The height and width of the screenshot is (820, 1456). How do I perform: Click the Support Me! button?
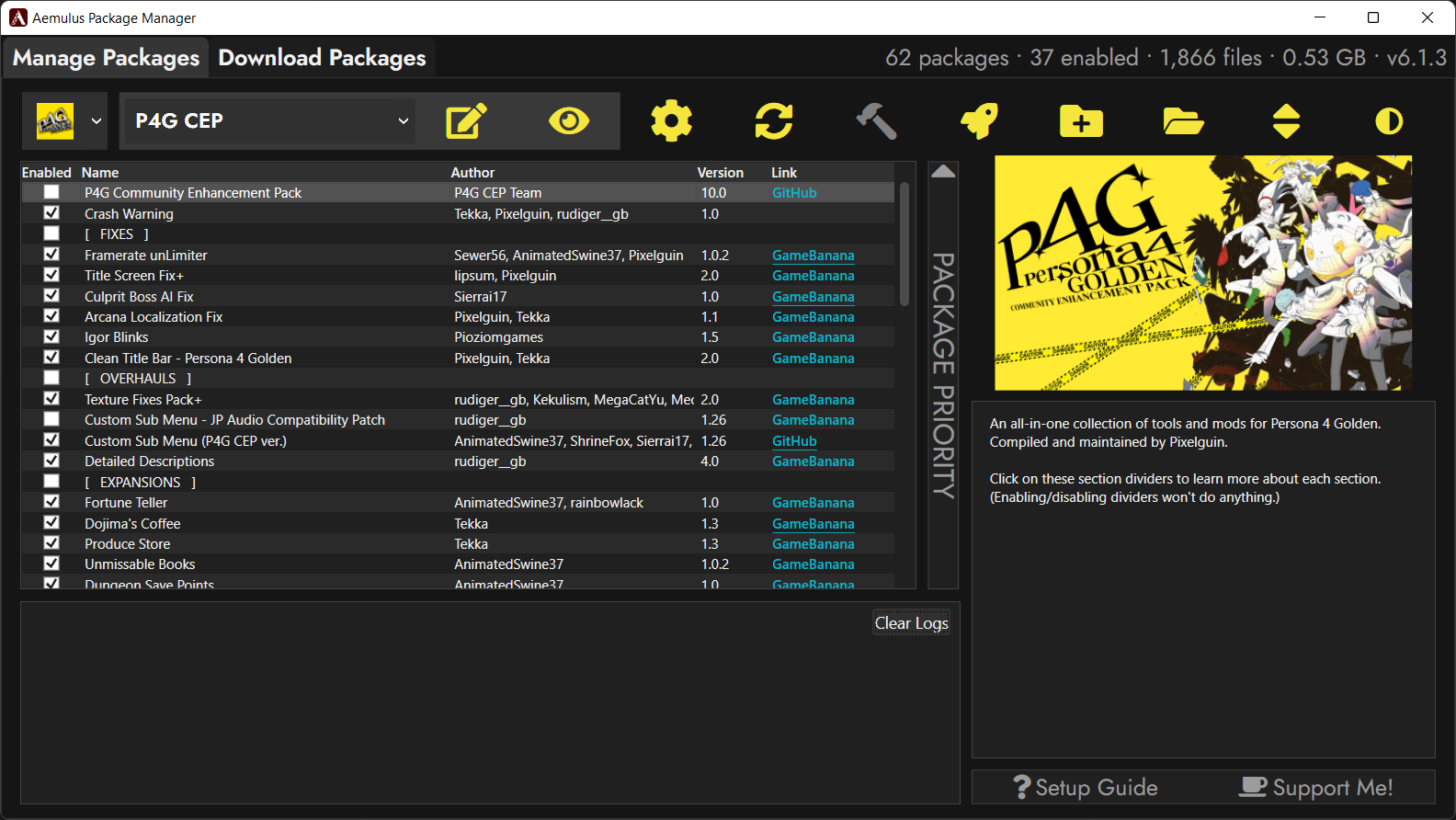point(1316,787)
